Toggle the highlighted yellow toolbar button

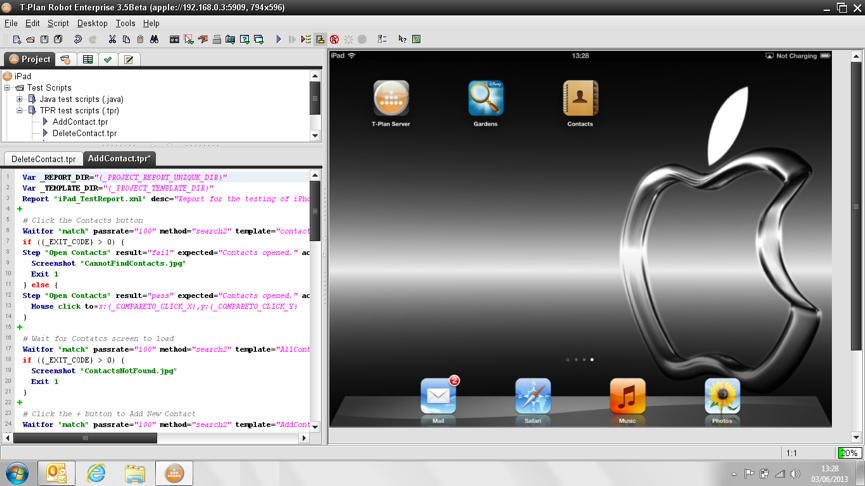pyautogui.click(x=320, y=39)
